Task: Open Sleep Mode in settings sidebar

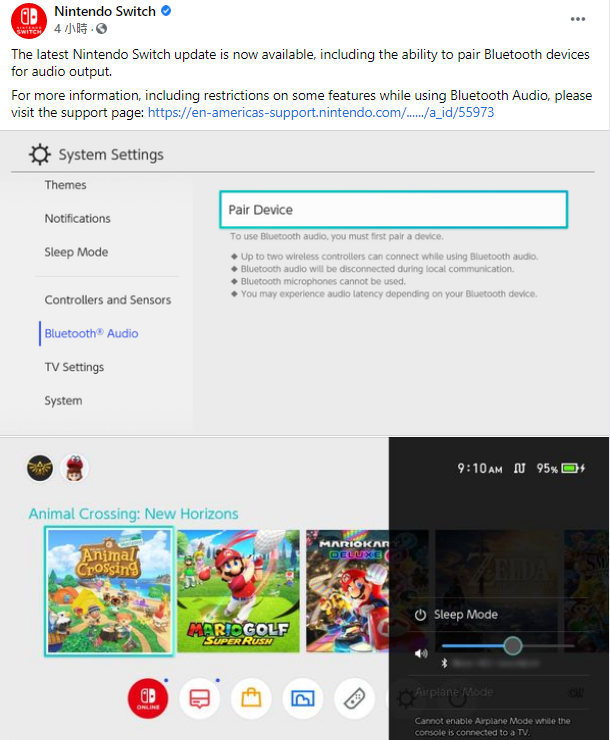Action: coord(76,252)
